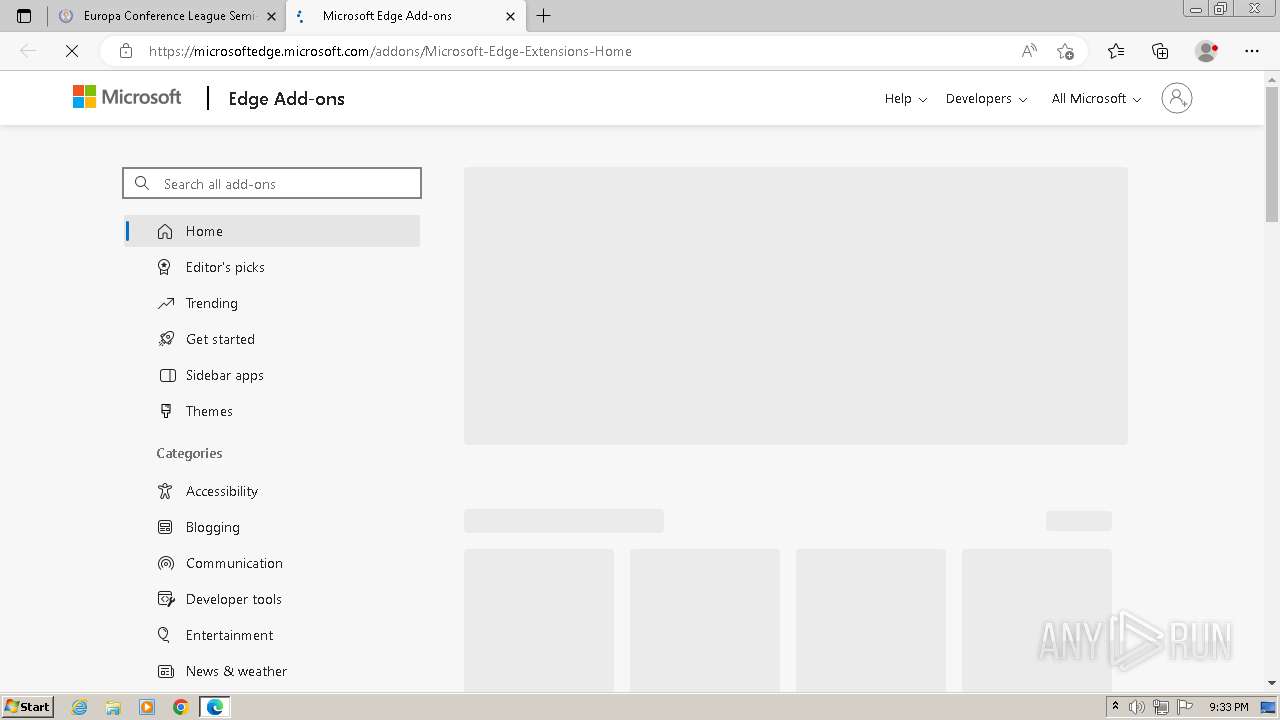Open media player taskbar icon
The height and width of the screenshot is (720, 1280).
click(147, 707)
